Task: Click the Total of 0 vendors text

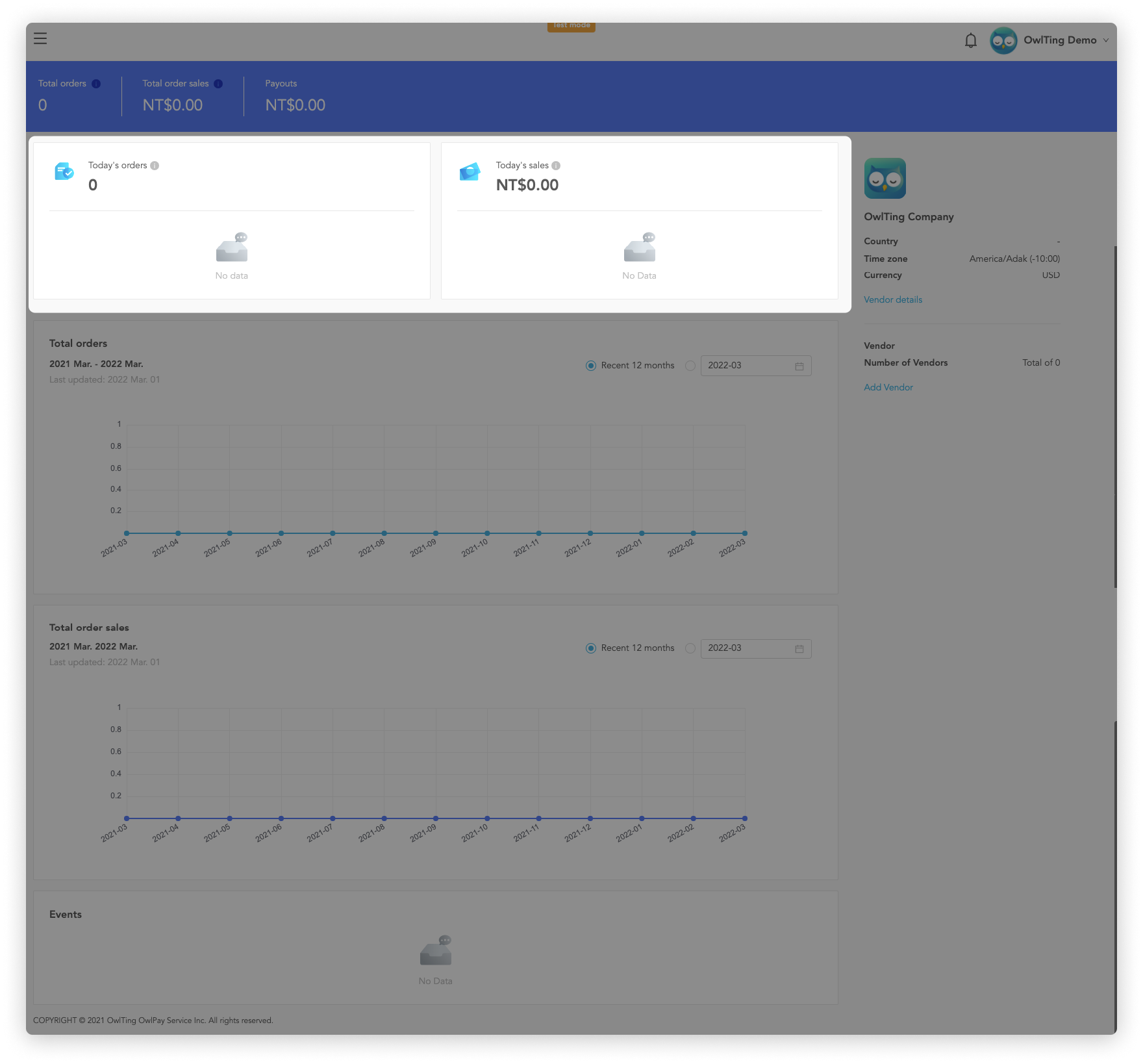Action: point(1041,362)
